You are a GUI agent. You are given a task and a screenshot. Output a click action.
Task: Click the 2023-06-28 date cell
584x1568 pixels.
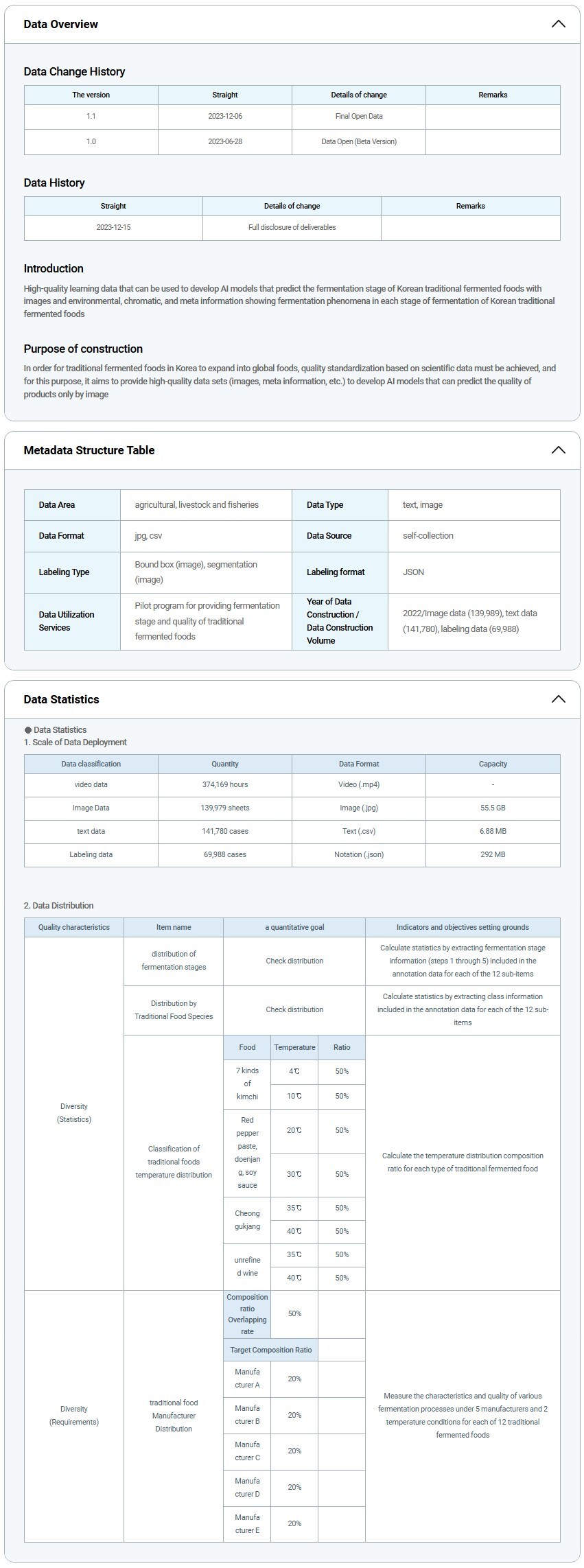(x=225, y=142)
